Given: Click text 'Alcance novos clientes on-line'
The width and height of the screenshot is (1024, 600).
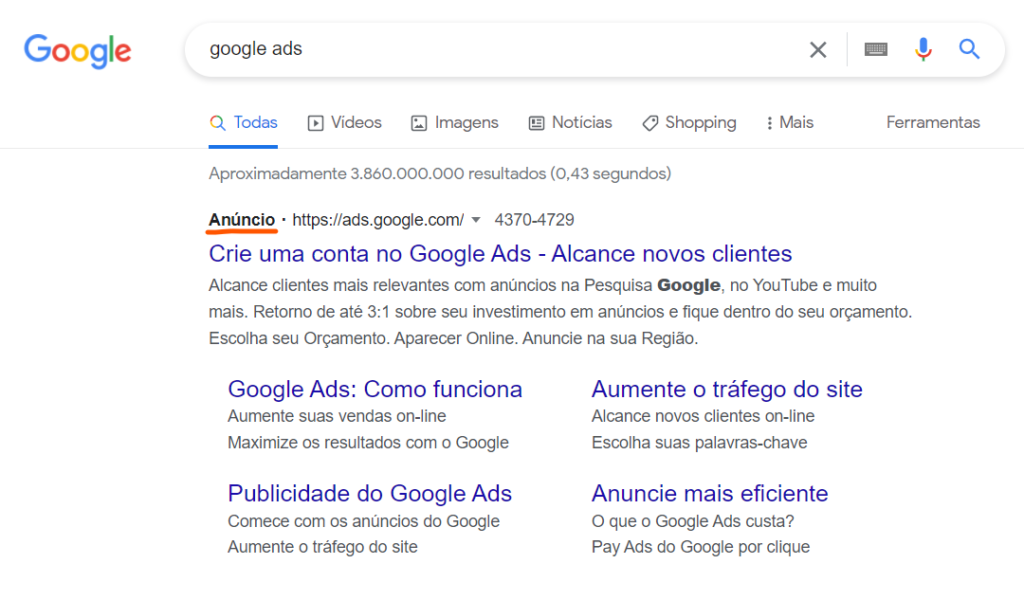Looking at the screenshot, I should click(703, 417).
